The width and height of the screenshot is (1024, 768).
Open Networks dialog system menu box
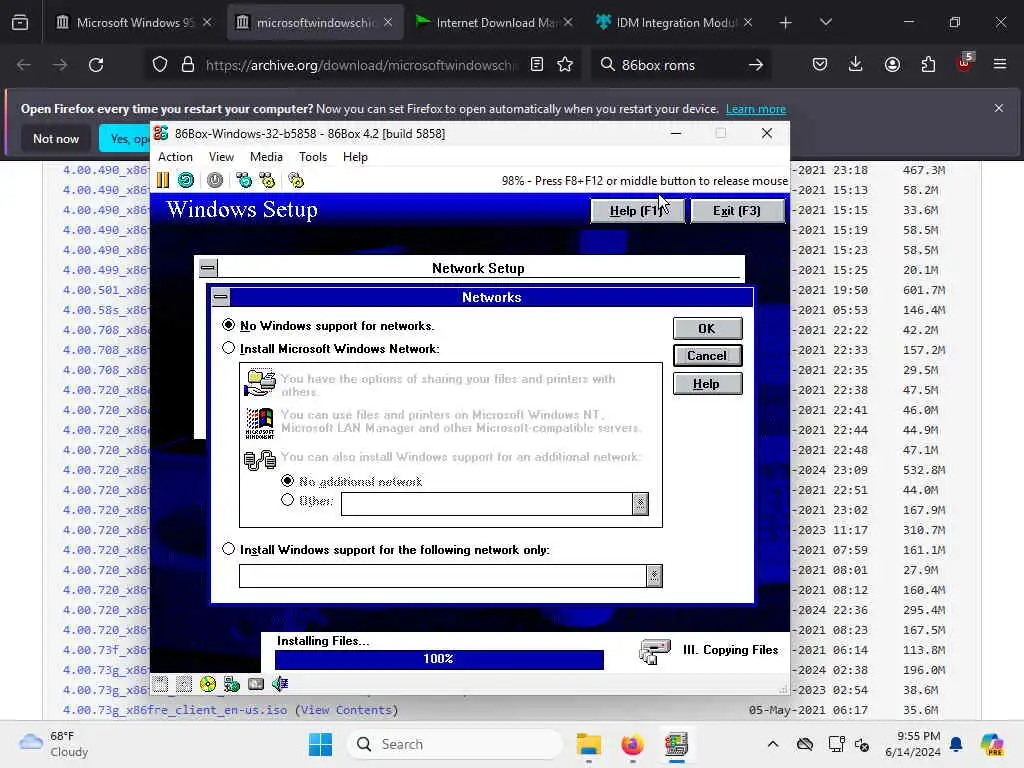221,298
